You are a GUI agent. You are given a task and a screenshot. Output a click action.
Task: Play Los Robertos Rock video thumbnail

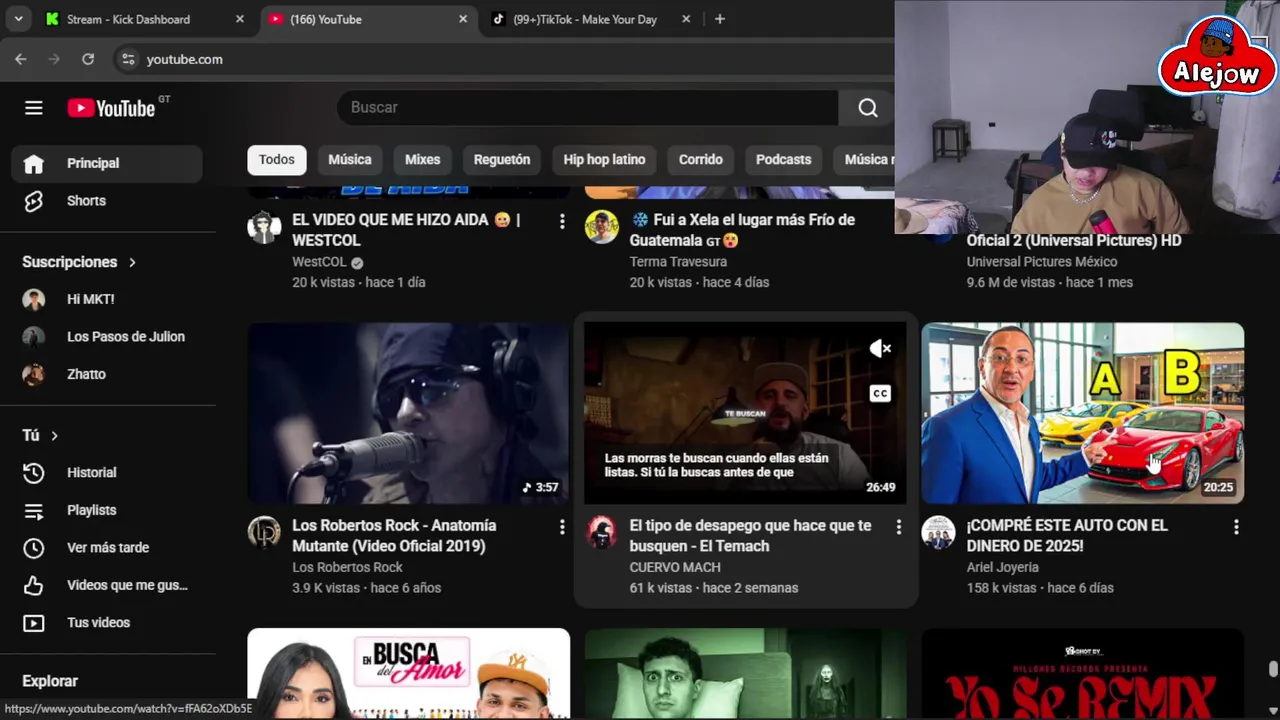click(409, 413)
